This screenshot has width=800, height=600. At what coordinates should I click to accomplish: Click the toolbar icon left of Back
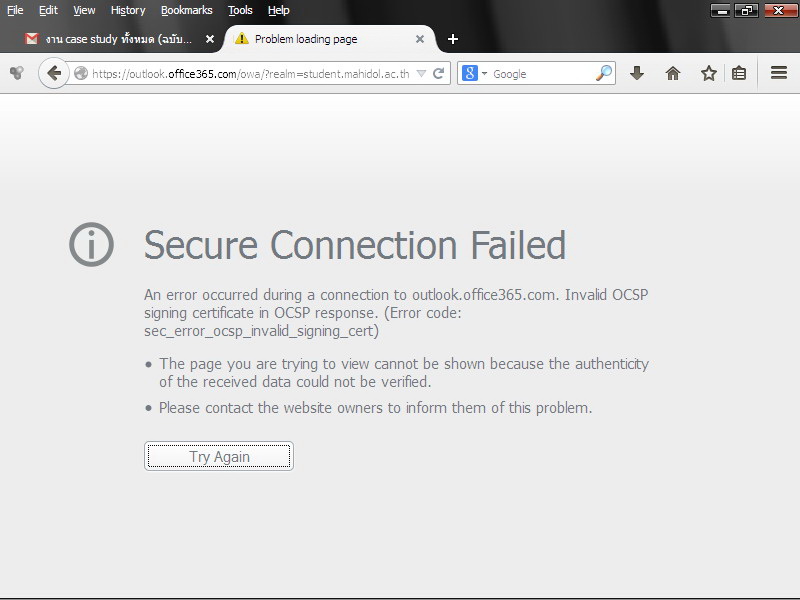[17, 73]
